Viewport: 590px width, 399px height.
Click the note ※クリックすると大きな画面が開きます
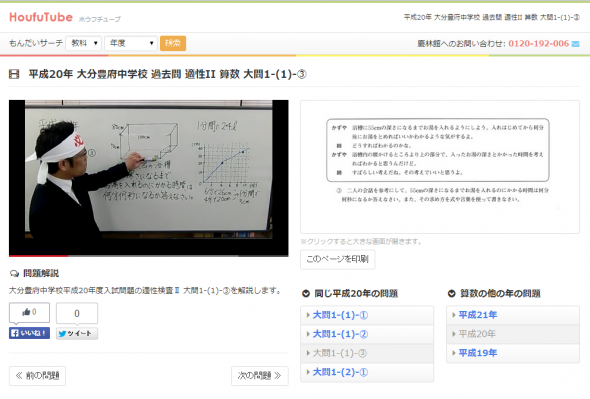coord(361,242)
